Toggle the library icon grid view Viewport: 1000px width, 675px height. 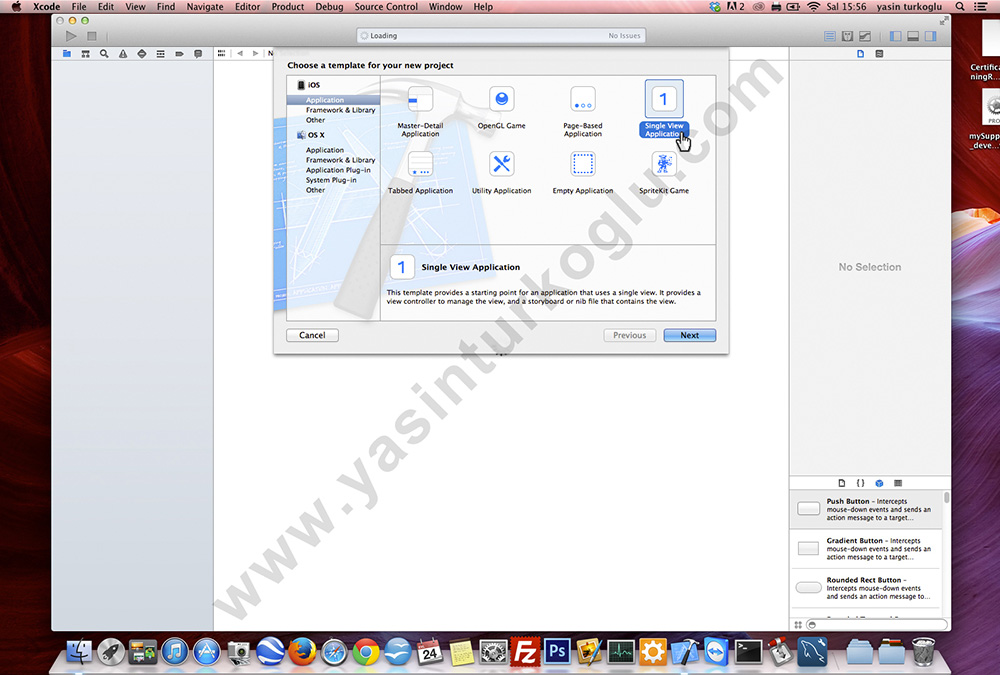click(x=798, y=625)
